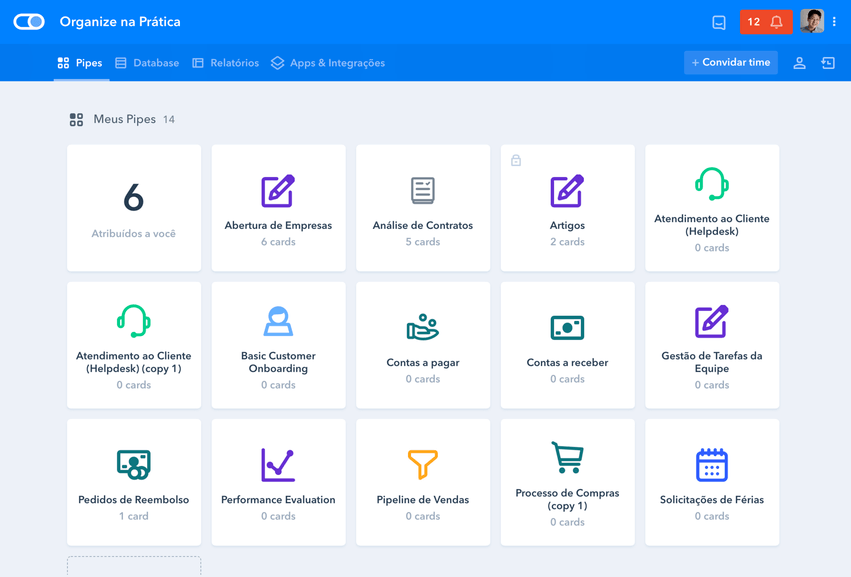
Task: Click the members person icon in navbar
Action: tap(799, 63)
